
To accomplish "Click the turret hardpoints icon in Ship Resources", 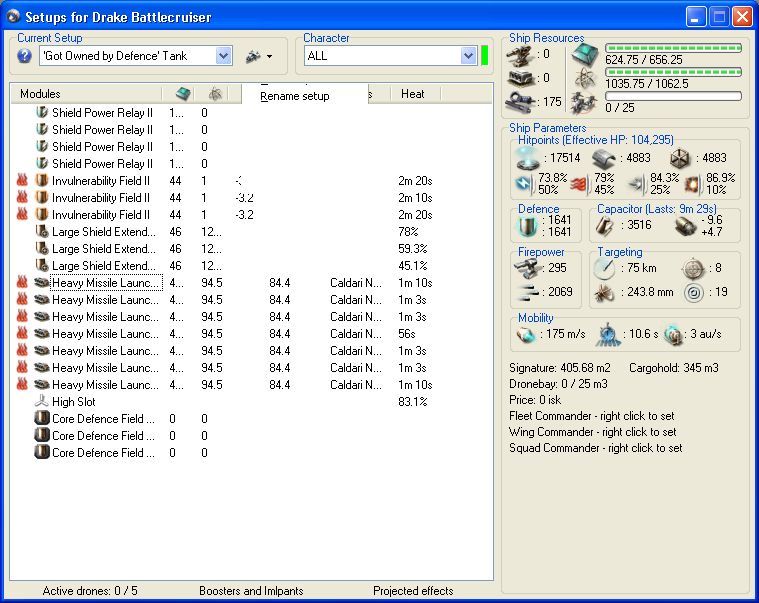I will pyautogui.click(x=521, y=54).
